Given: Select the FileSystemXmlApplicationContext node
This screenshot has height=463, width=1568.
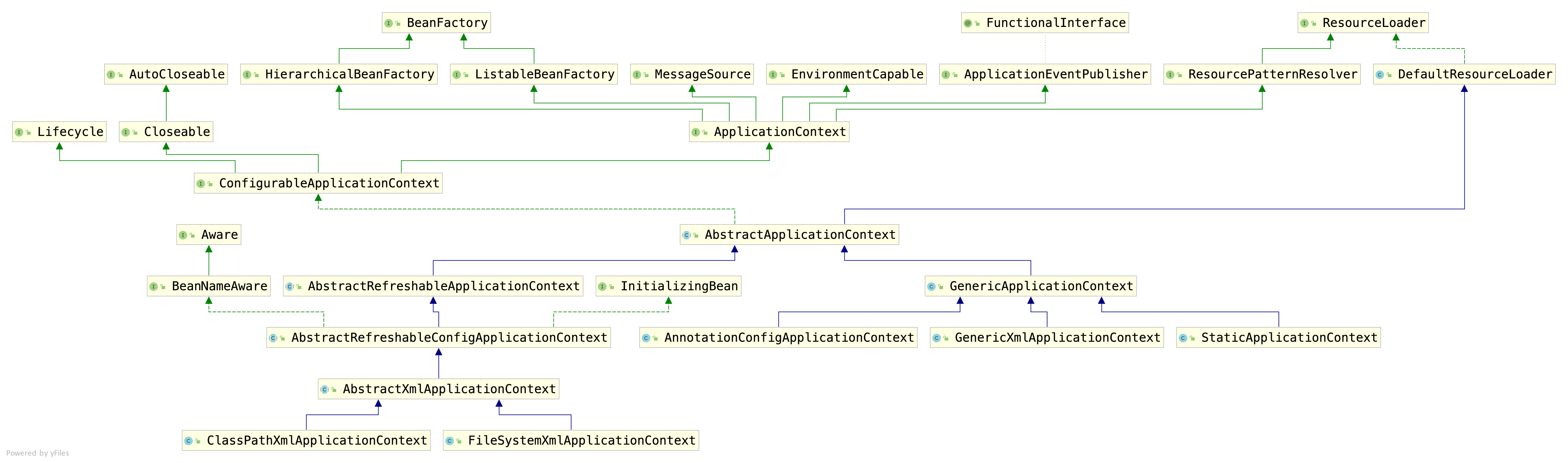Looking at the screenshot, I should point(570,440).
